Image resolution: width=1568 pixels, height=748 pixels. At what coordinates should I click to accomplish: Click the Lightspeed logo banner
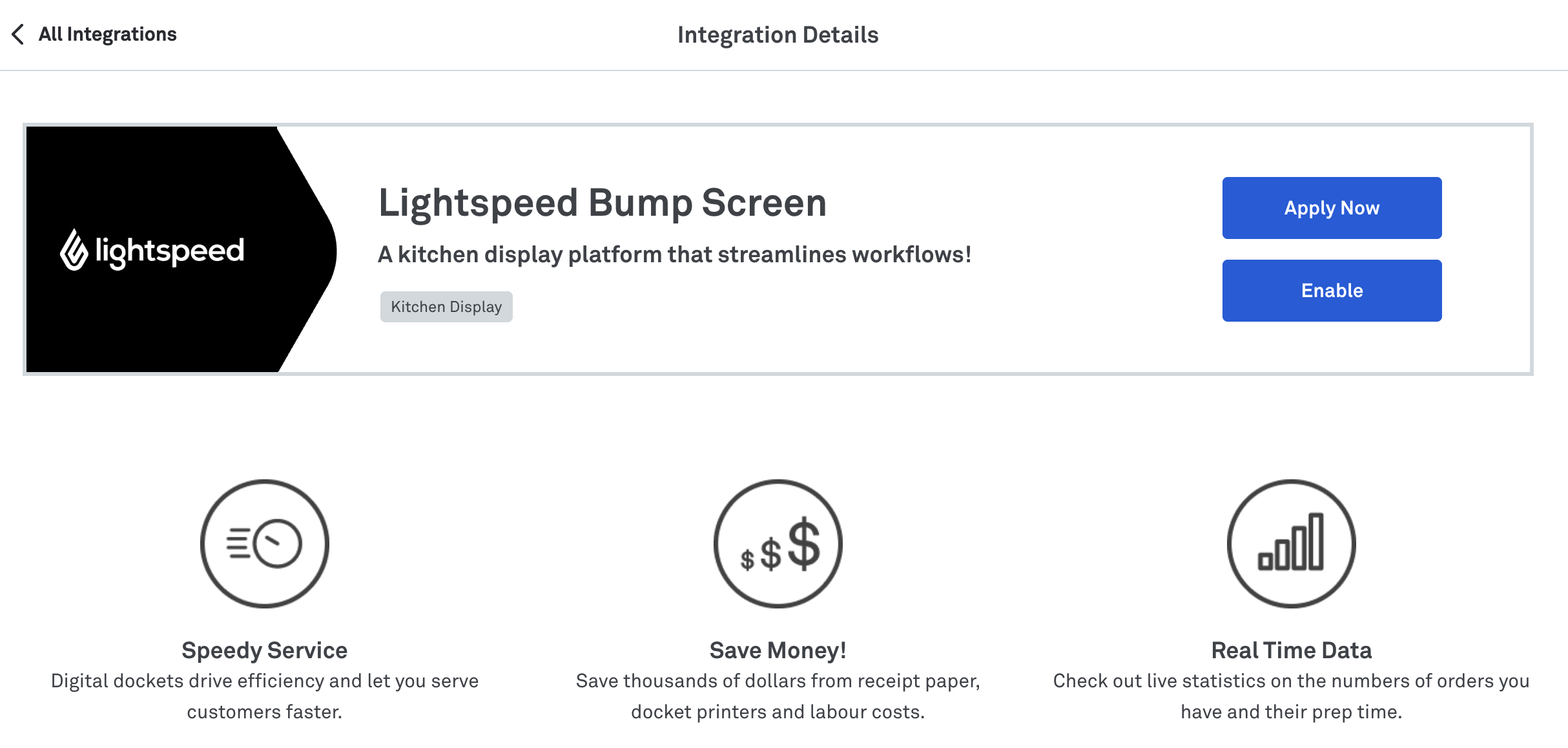[181, 249]
